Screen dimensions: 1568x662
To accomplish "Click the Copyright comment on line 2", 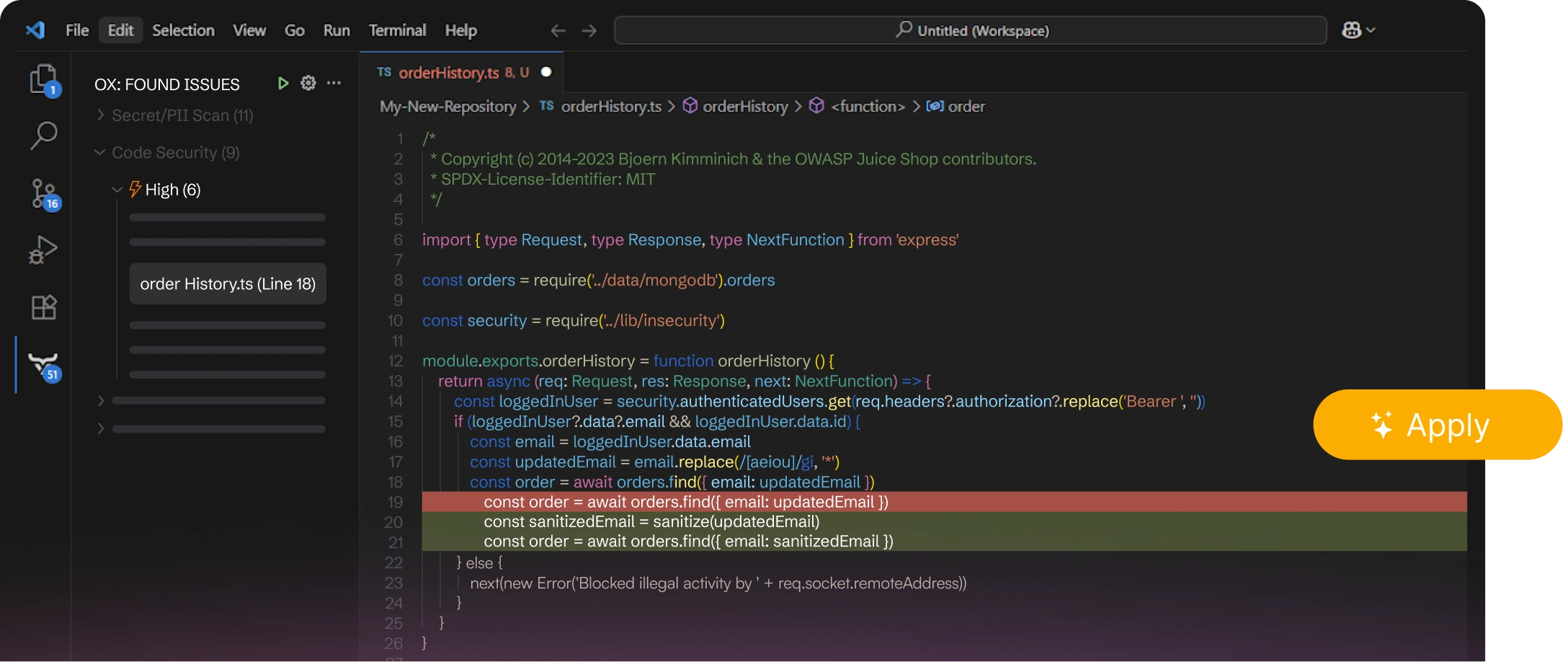I will point(733,159).
